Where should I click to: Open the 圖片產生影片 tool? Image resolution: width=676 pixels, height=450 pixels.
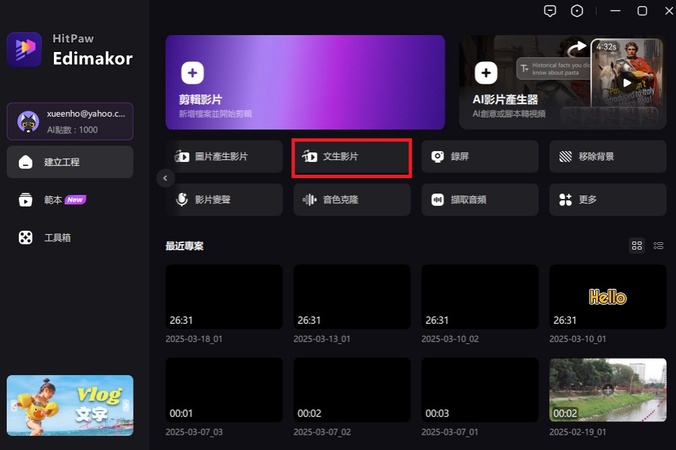tap(224, 156)
